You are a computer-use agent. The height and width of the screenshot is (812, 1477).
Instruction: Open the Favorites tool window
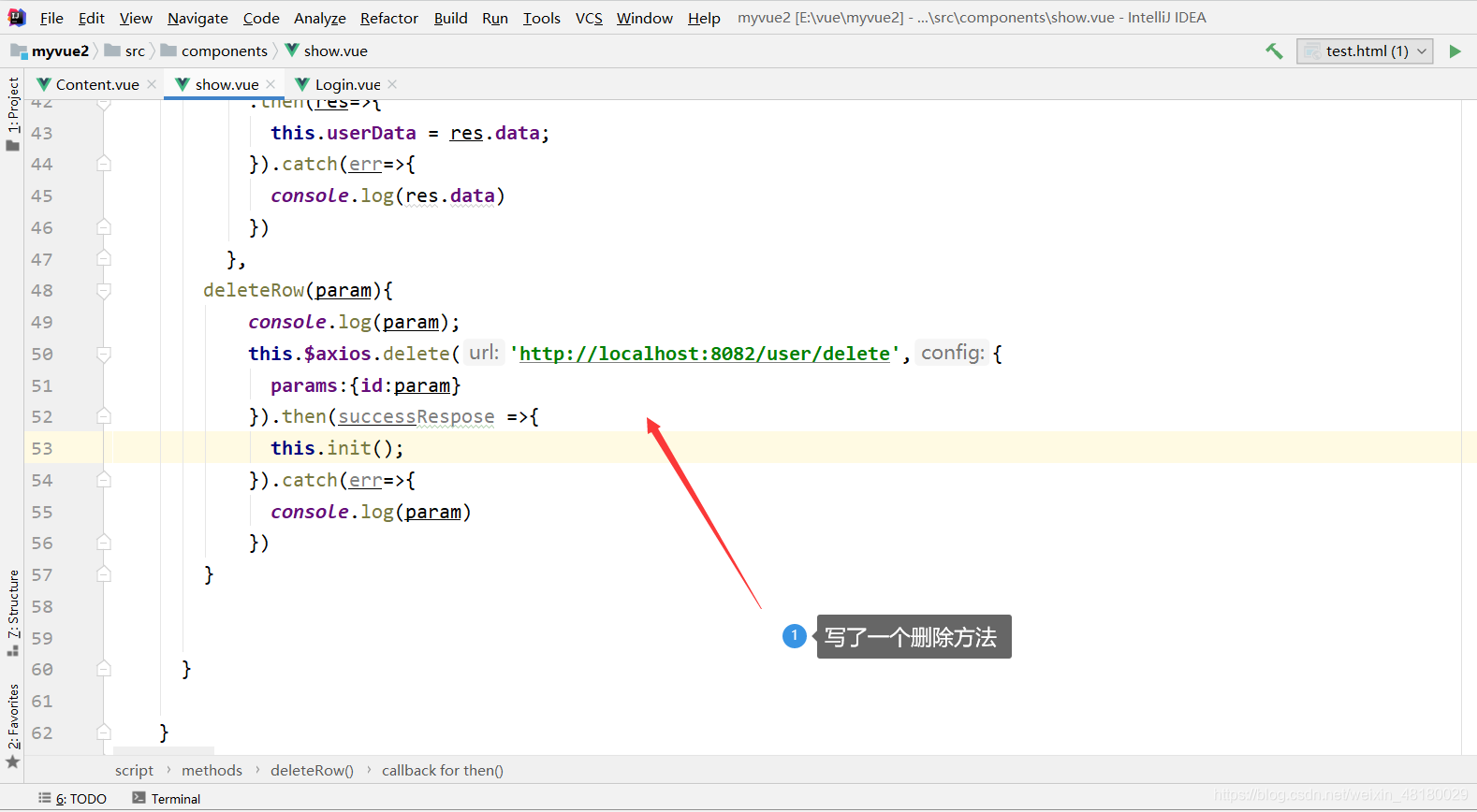coord(12,725)
